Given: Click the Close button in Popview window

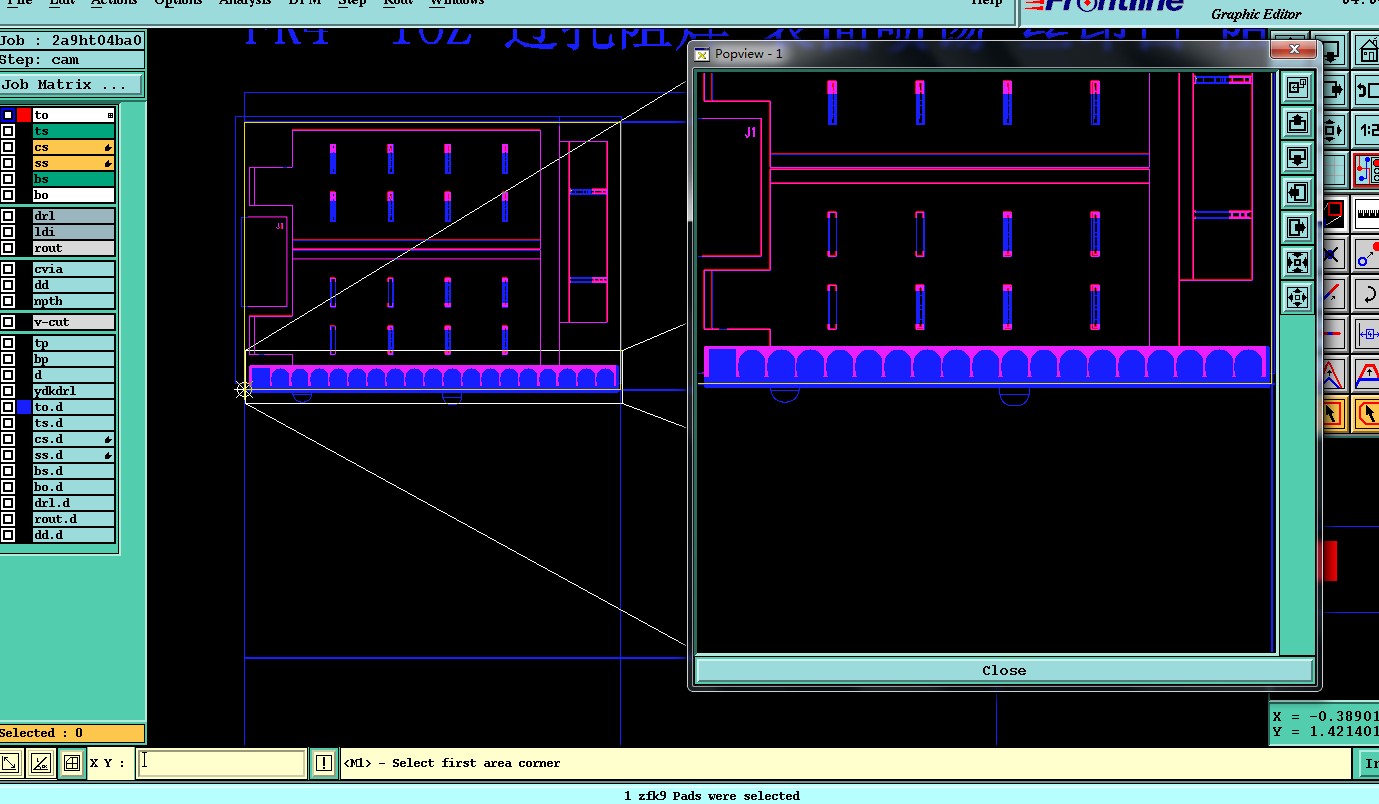Looking at the screenshot, I should tap(1004, 670).
